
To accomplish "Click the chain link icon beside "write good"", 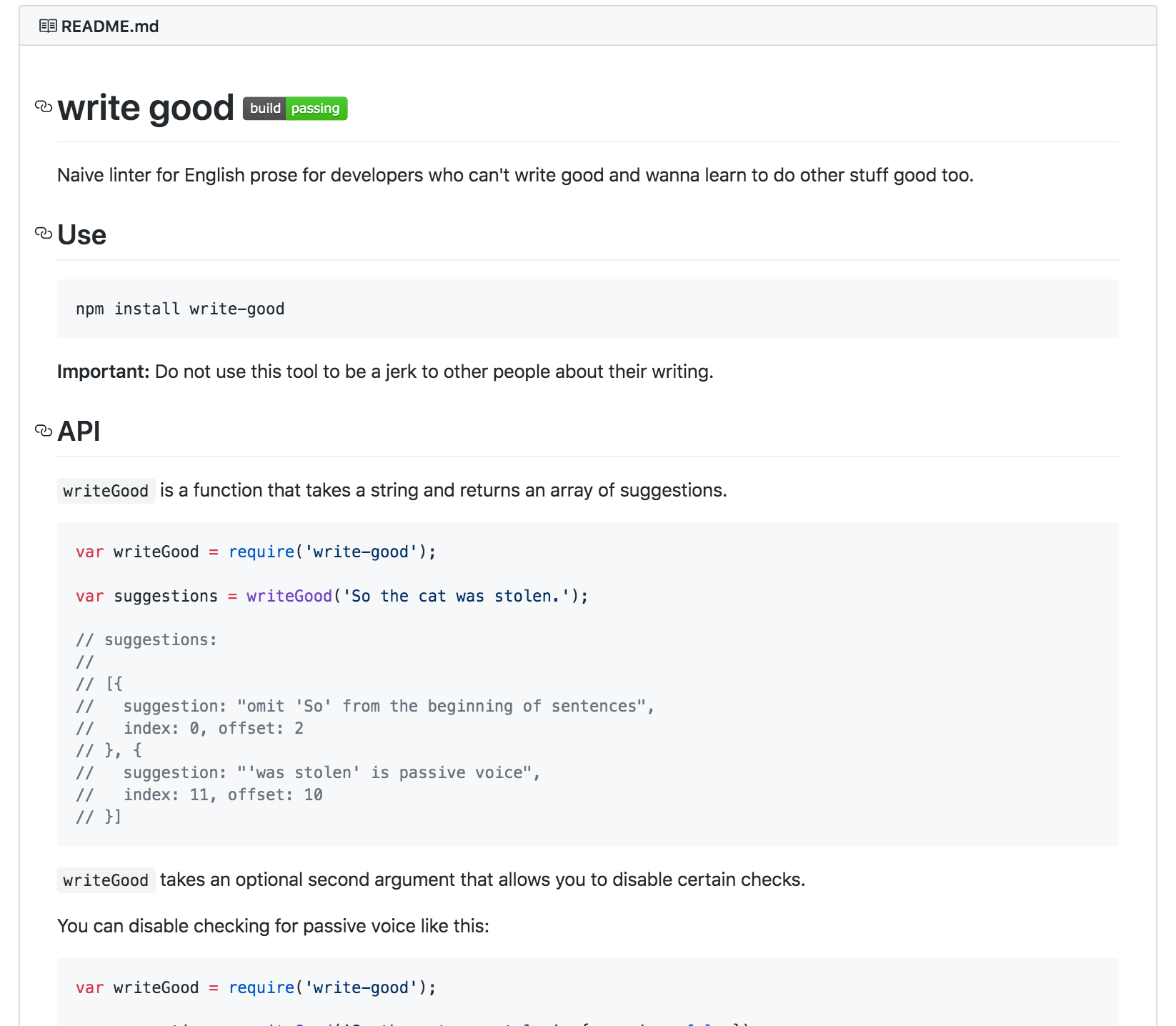I will click(x=43, y=107).
